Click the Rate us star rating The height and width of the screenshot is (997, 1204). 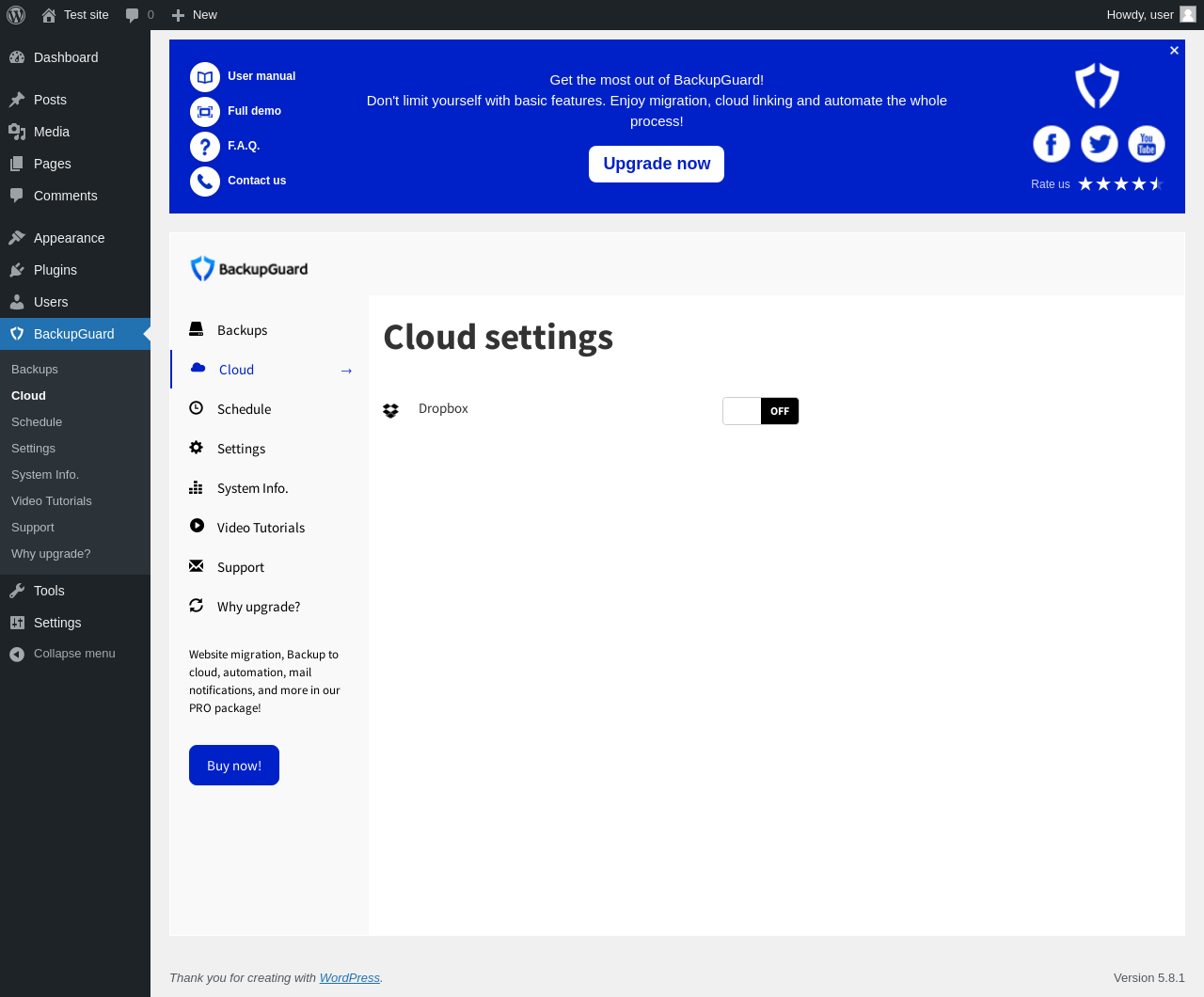1121,184
